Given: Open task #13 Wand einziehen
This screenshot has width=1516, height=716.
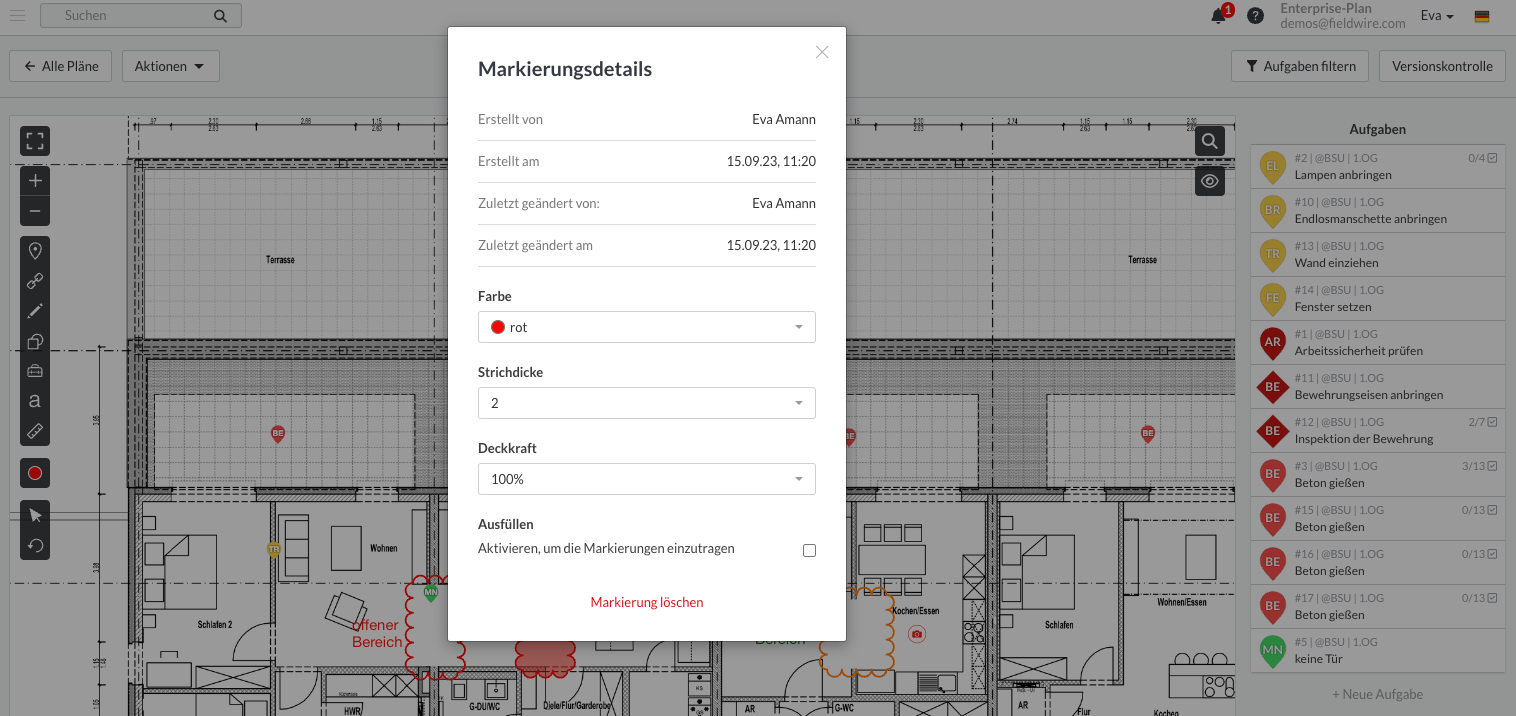Looking at the screenshot, I should (x=1377, y=254).
